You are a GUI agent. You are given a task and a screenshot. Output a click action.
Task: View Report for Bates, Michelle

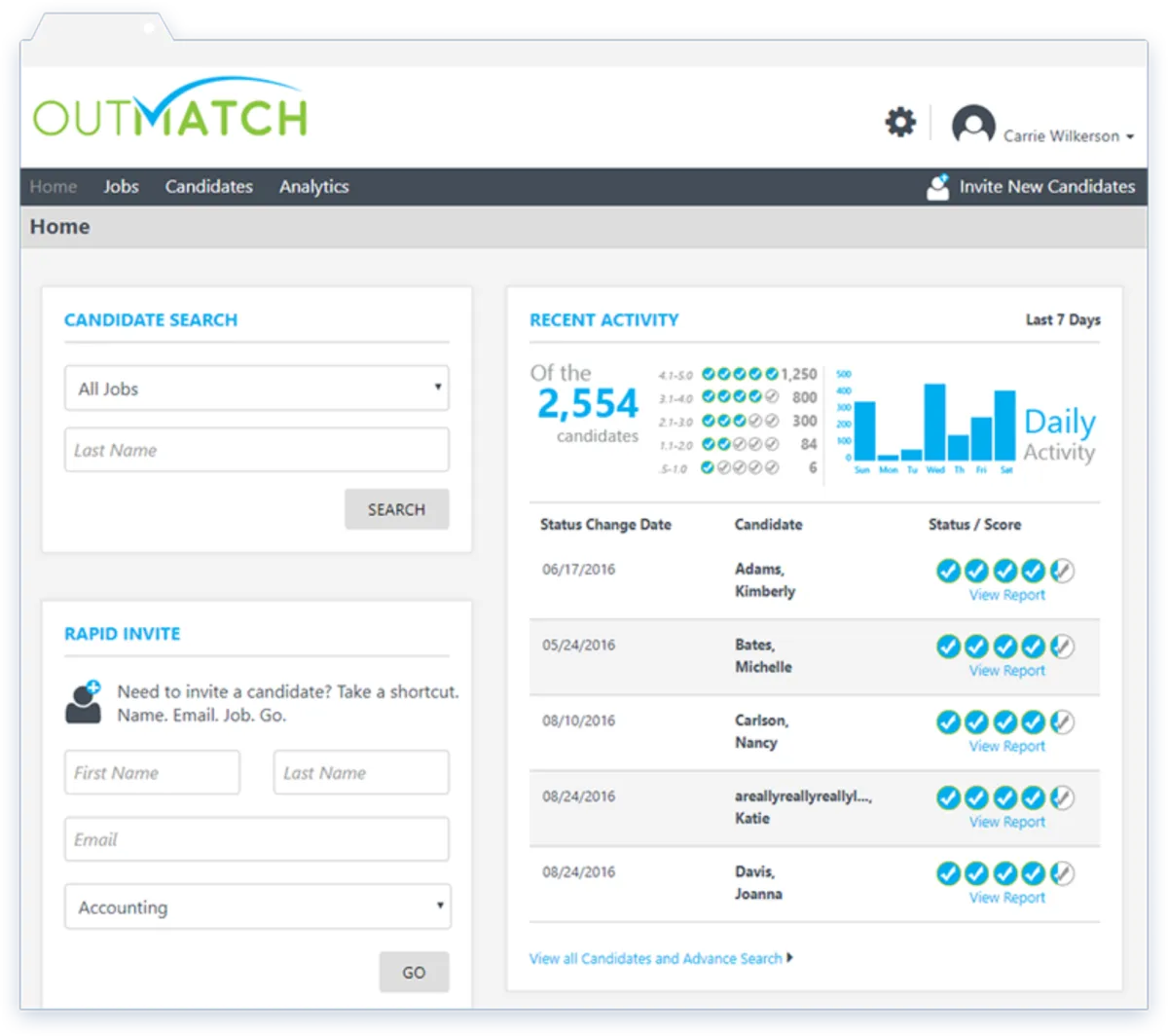click(x=1006, y=671)
